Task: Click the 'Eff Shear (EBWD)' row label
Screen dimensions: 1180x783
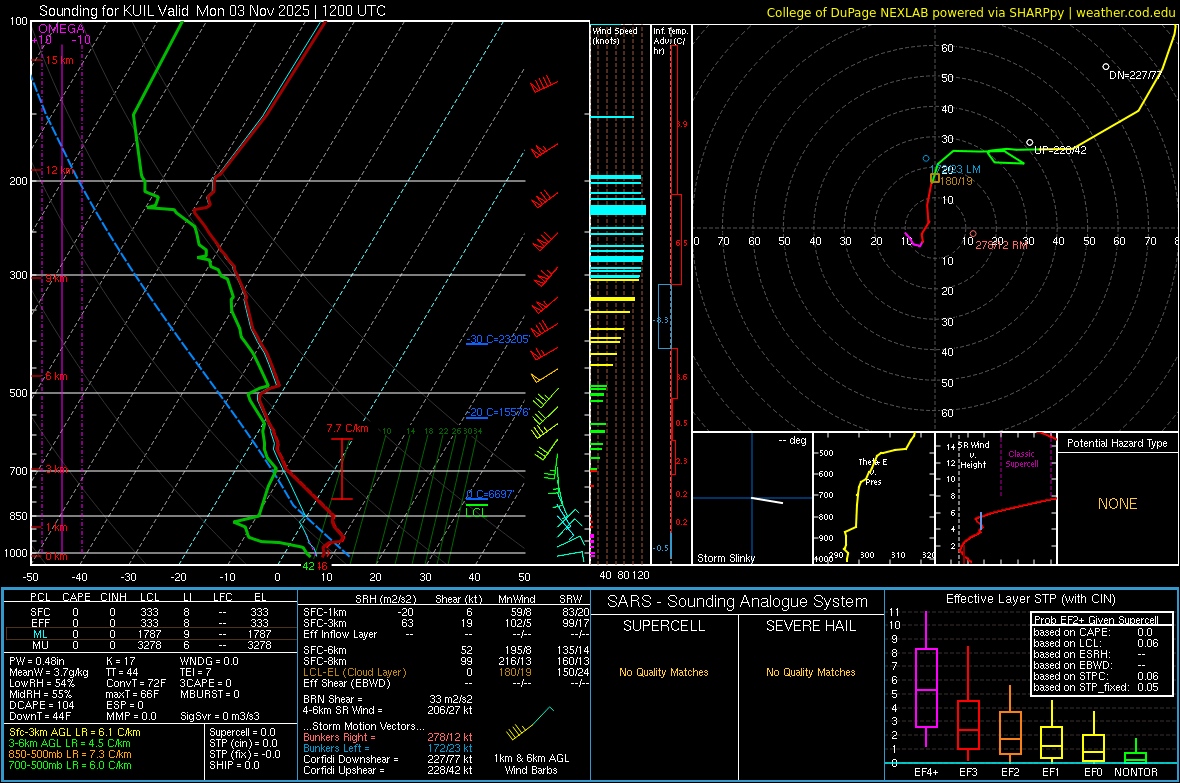Action: pos(346,683)
